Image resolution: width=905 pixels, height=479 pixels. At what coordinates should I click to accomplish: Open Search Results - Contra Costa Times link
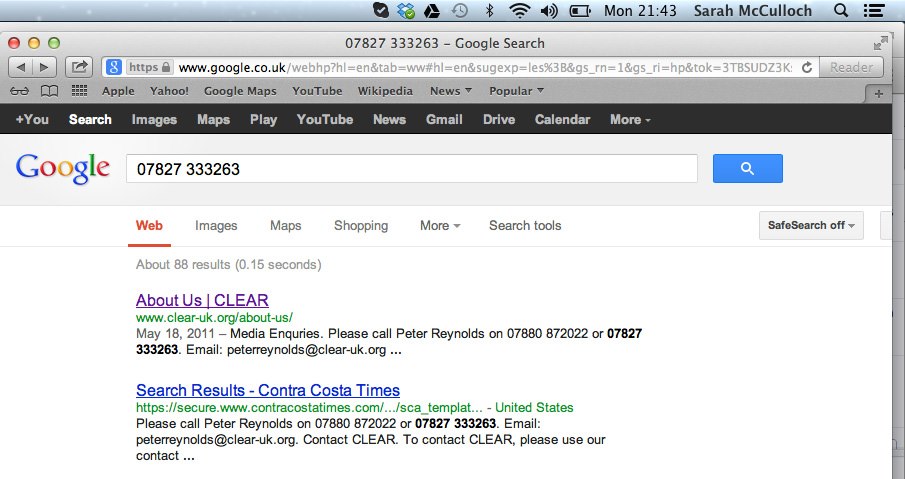point(268,390)
